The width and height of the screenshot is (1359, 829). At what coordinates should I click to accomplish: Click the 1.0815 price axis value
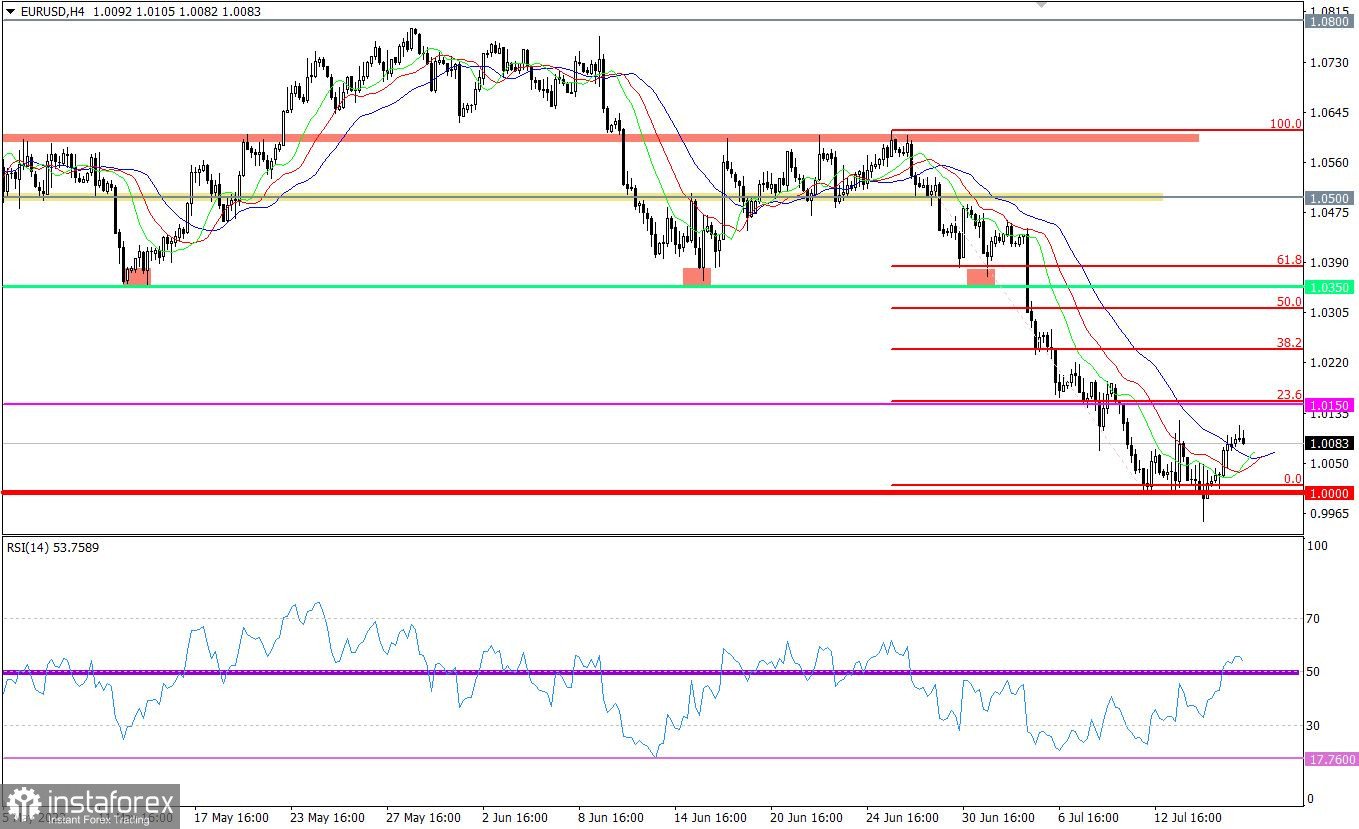1328,10
